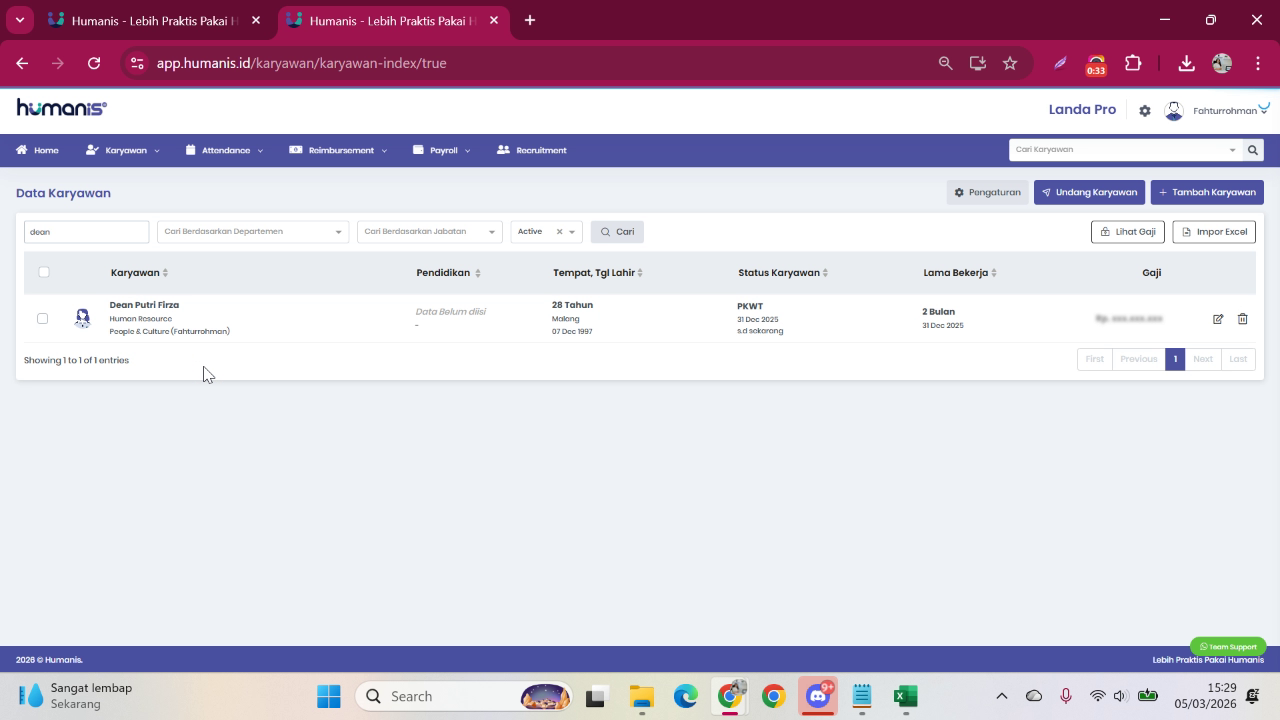1280x720 pixels.
Task: Click Last pagination button
Action: tap(1238, 359)
